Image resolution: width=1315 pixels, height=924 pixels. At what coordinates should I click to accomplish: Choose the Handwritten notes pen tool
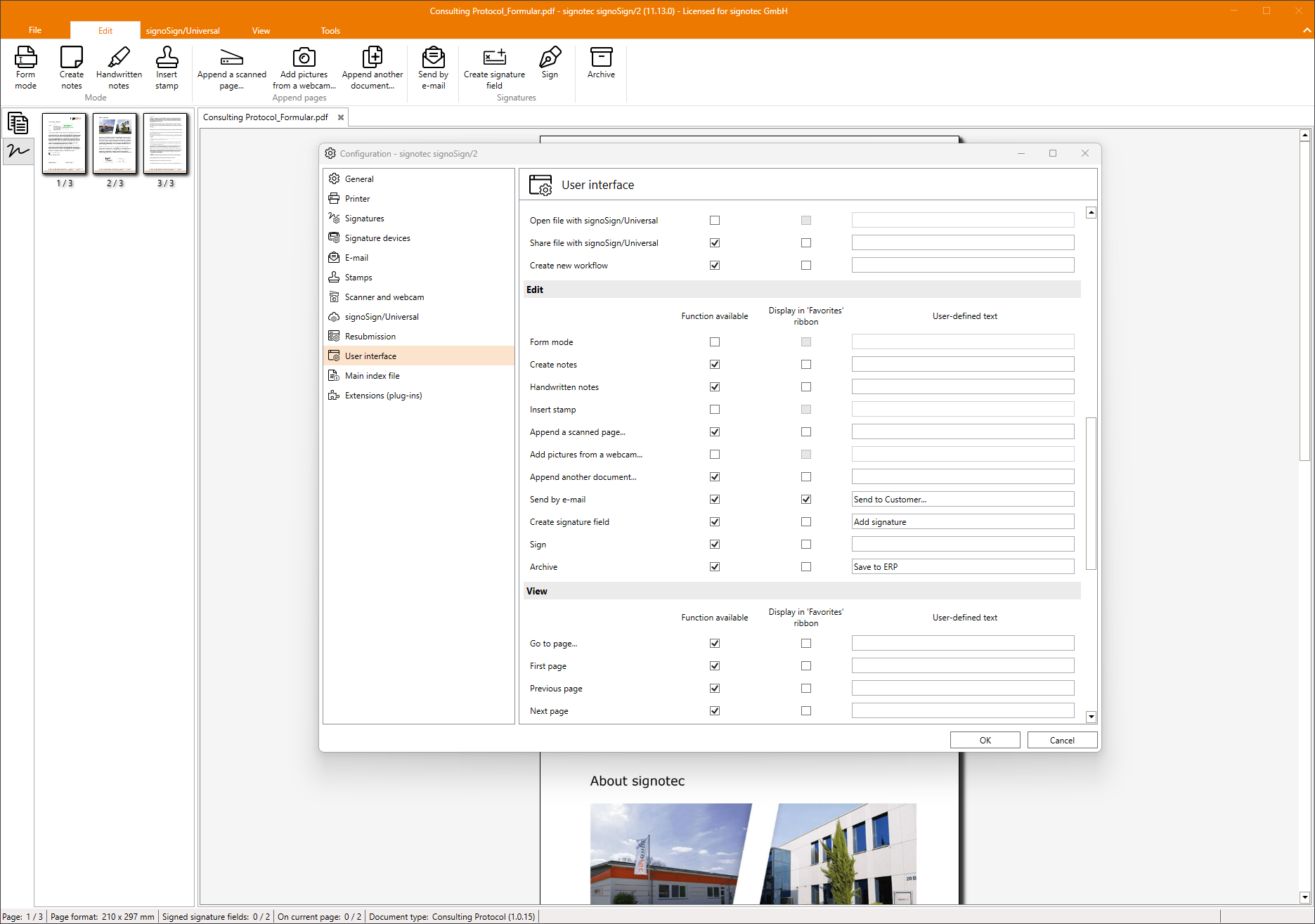(x=119, y=68)
